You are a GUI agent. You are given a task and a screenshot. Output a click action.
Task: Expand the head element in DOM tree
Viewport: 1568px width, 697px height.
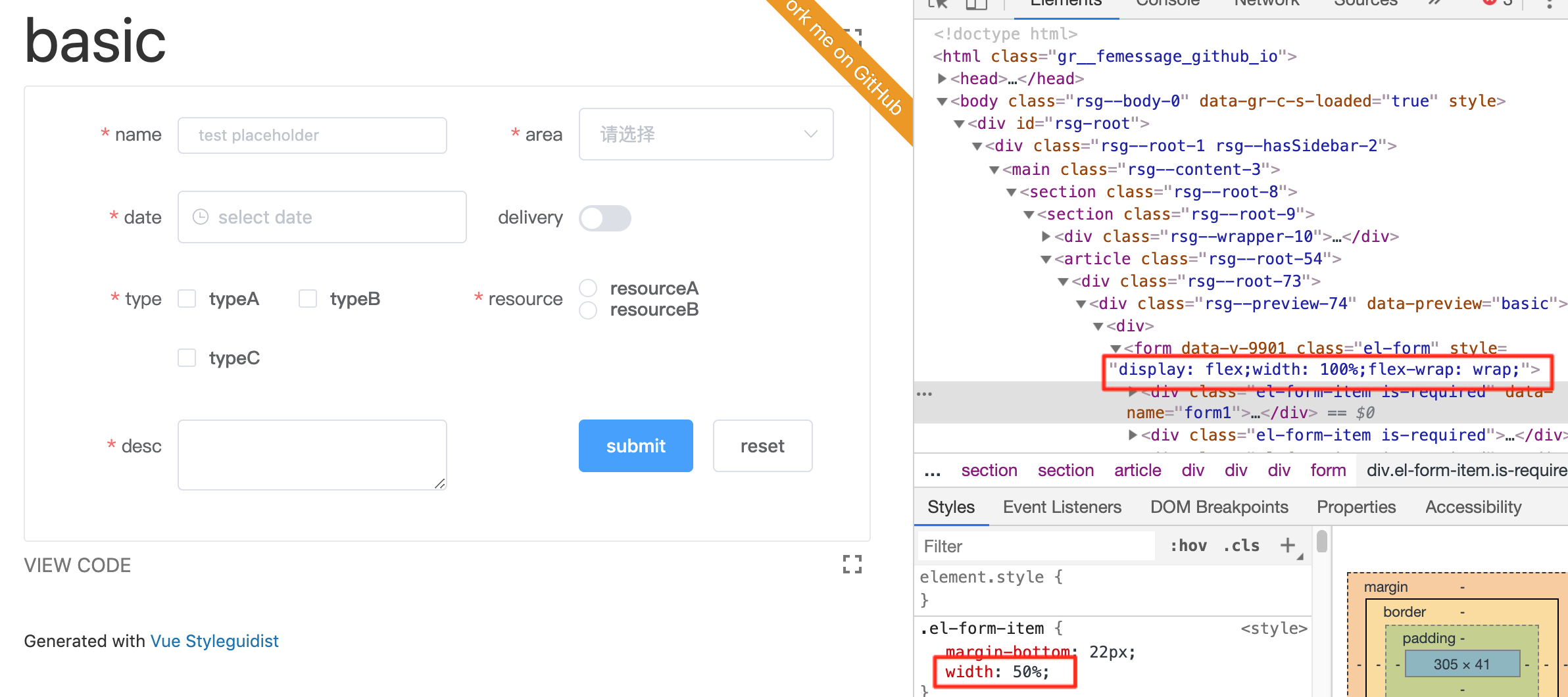click(x=943, y=78)
